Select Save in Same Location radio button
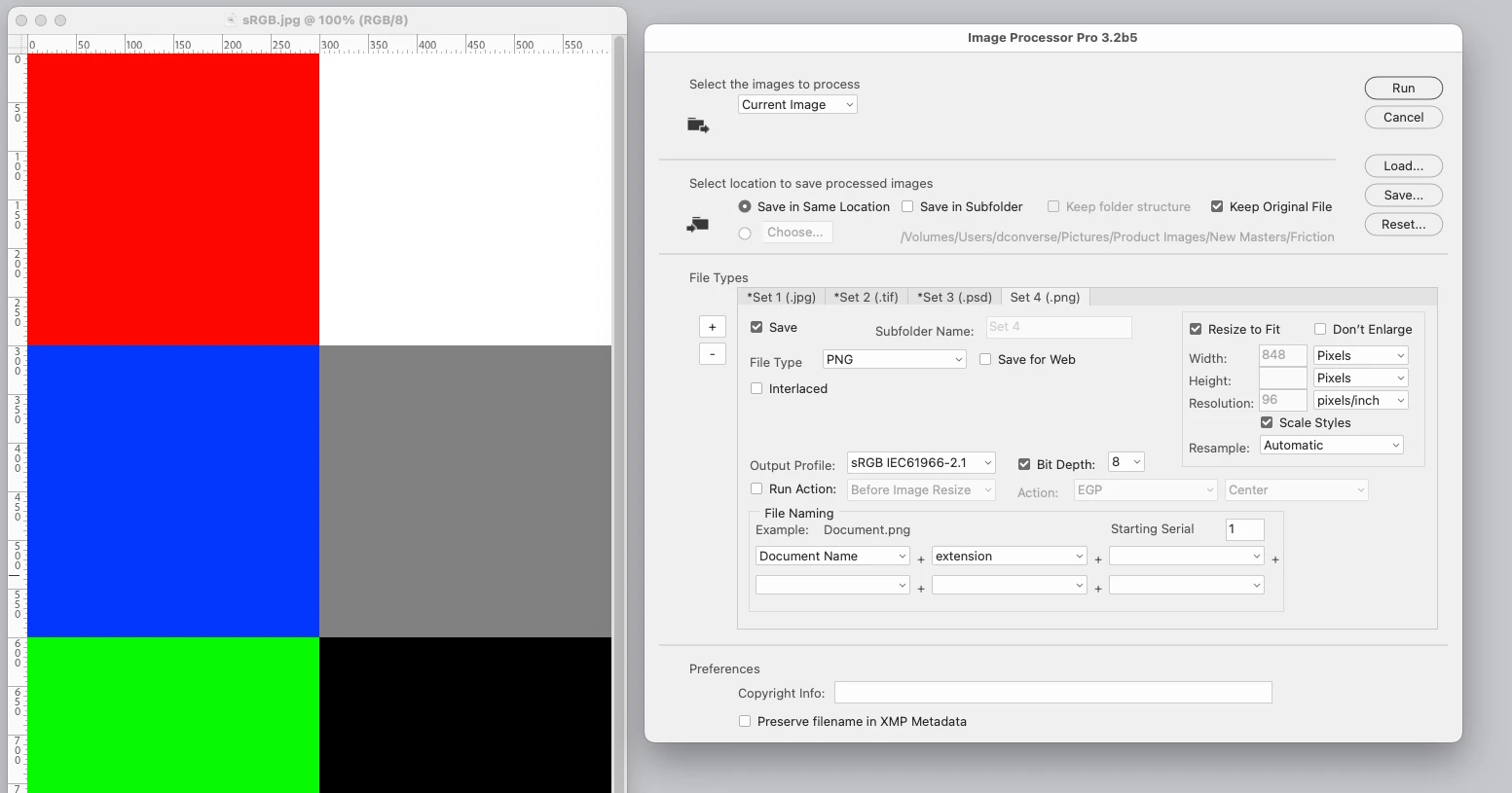This screenshot has height=793, width=1512. [745, 206]
